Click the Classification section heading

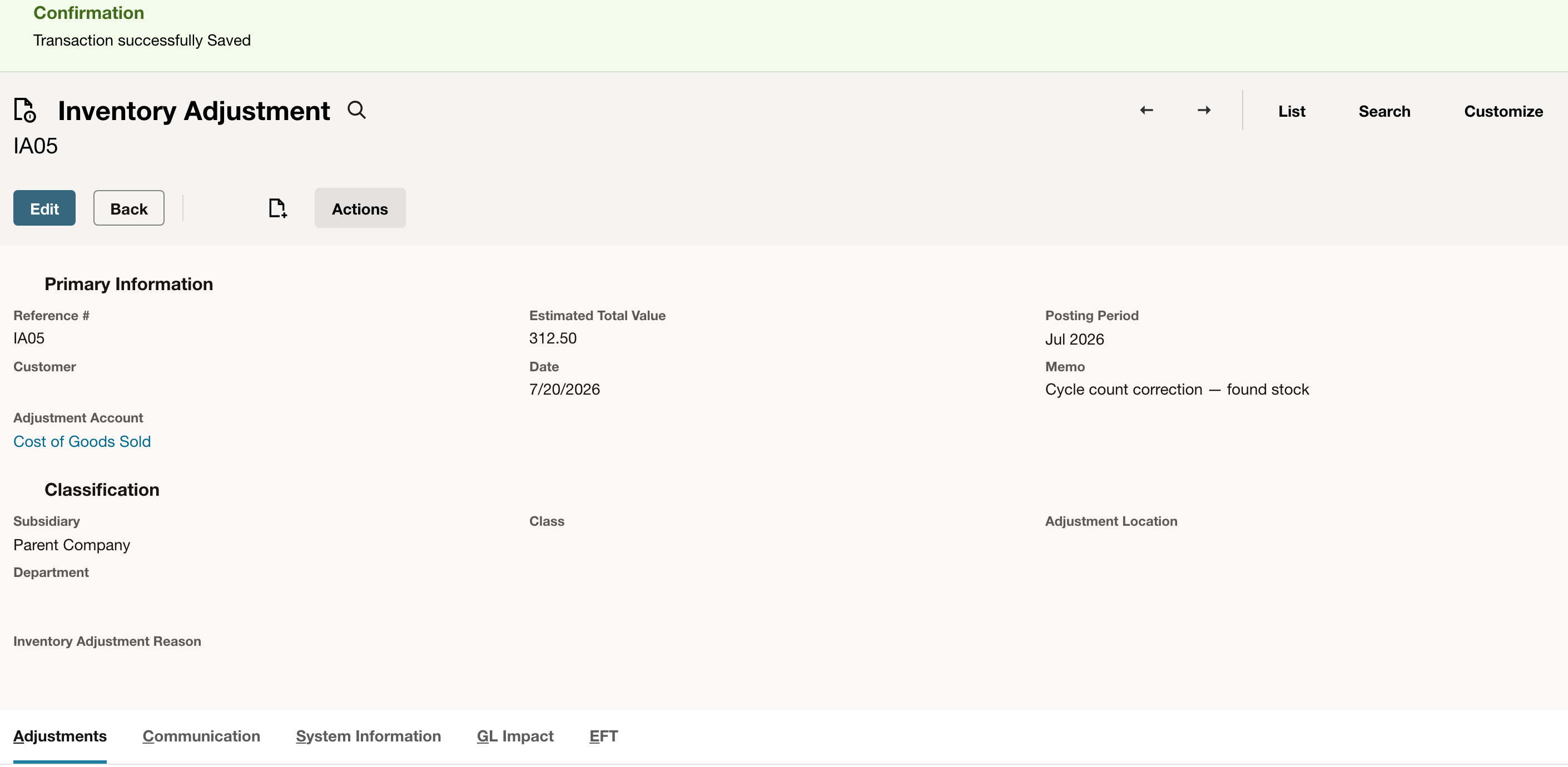coord(102,490)
